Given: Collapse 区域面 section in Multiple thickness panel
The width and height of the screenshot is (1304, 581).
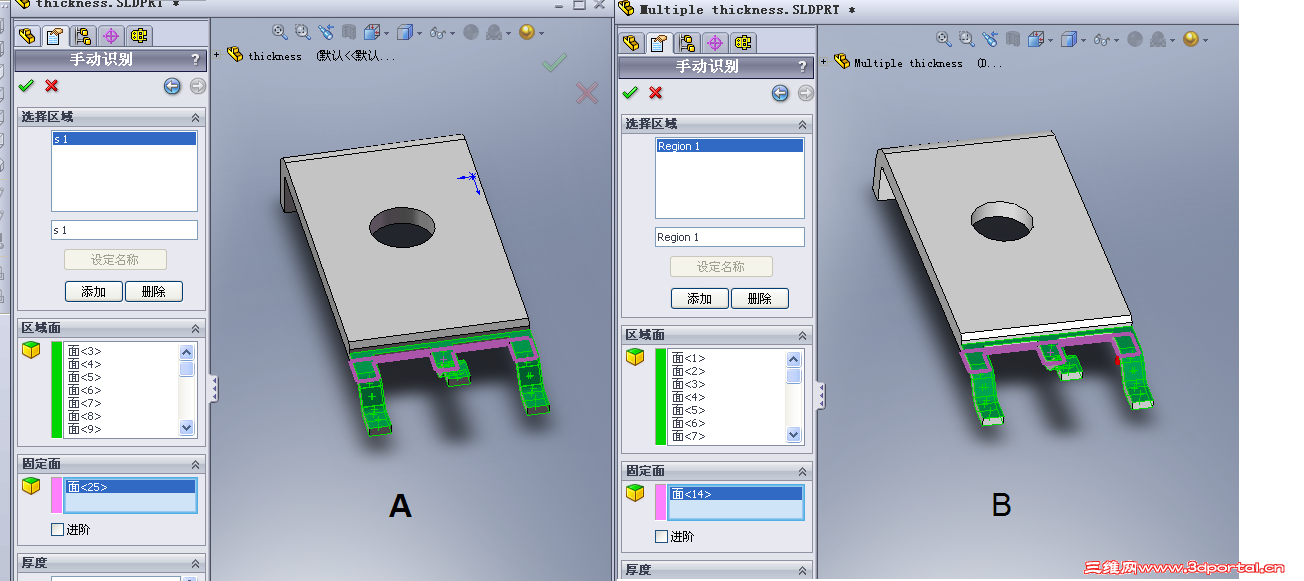Looking at the screenshot, I should pos(802,335).
